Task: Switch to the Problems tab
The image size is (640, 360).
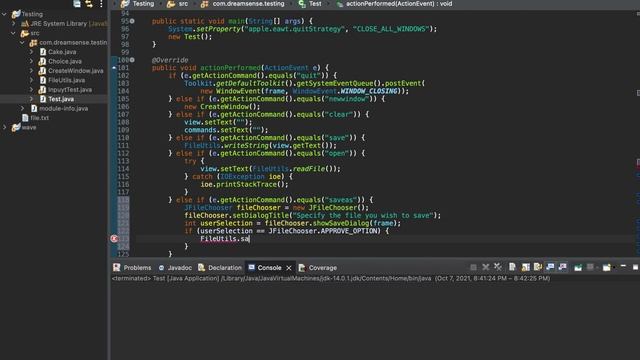Action: click(132, 268)
